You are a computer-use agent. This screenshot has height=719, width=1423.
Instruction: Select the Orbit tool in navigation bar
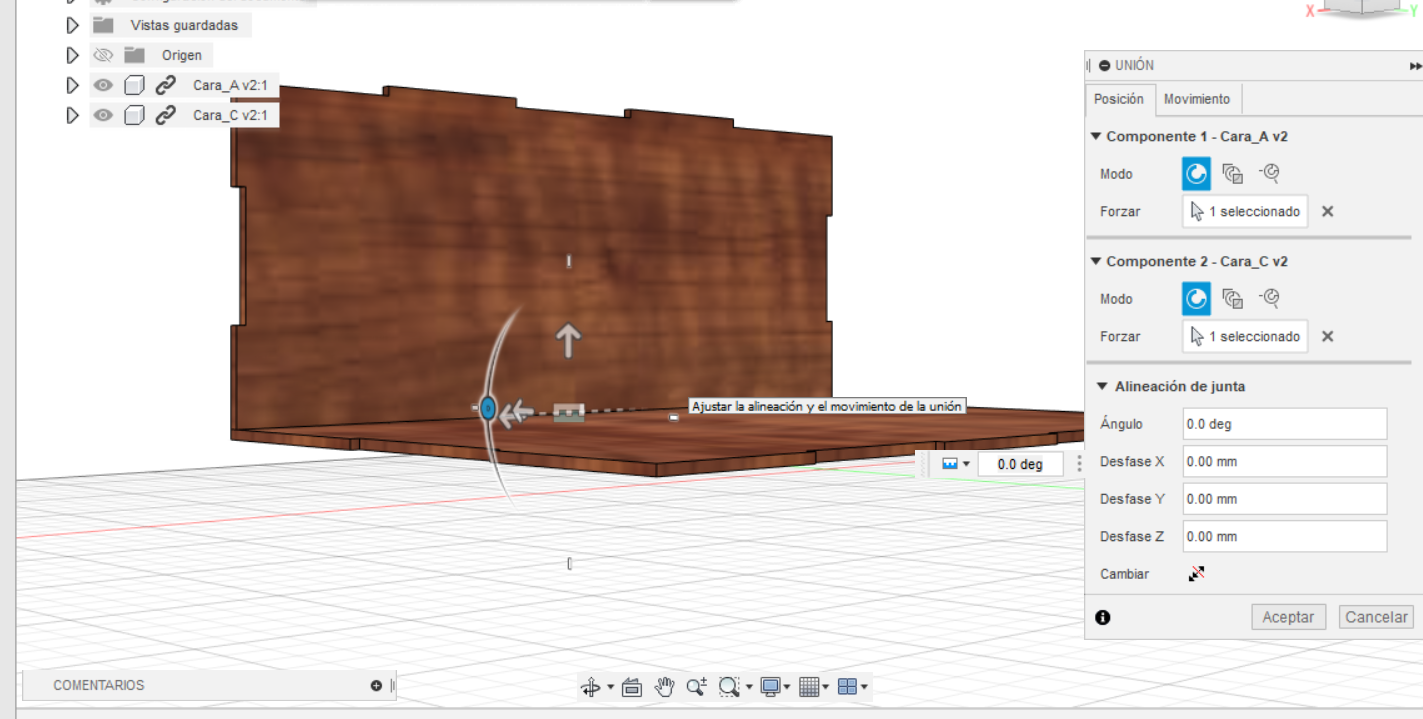pyautogui.click(x=590, y=687)
